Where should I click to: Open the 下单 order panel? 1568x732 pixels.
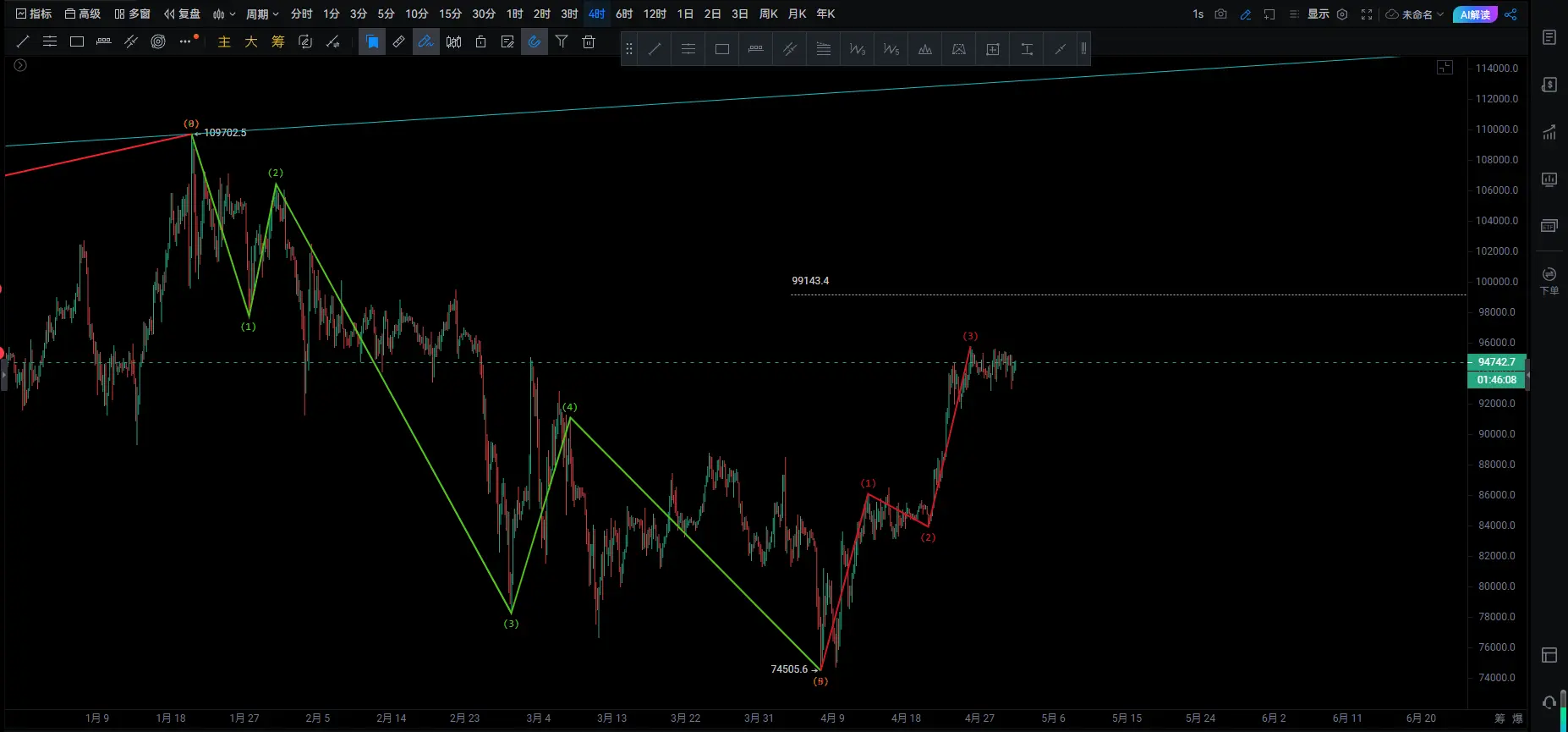[1549, 281]
